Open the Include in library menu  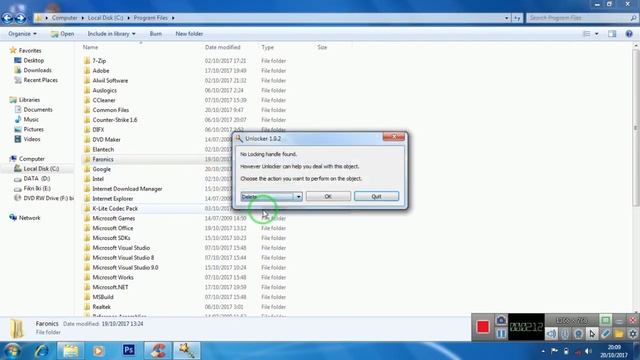[111, 34]
